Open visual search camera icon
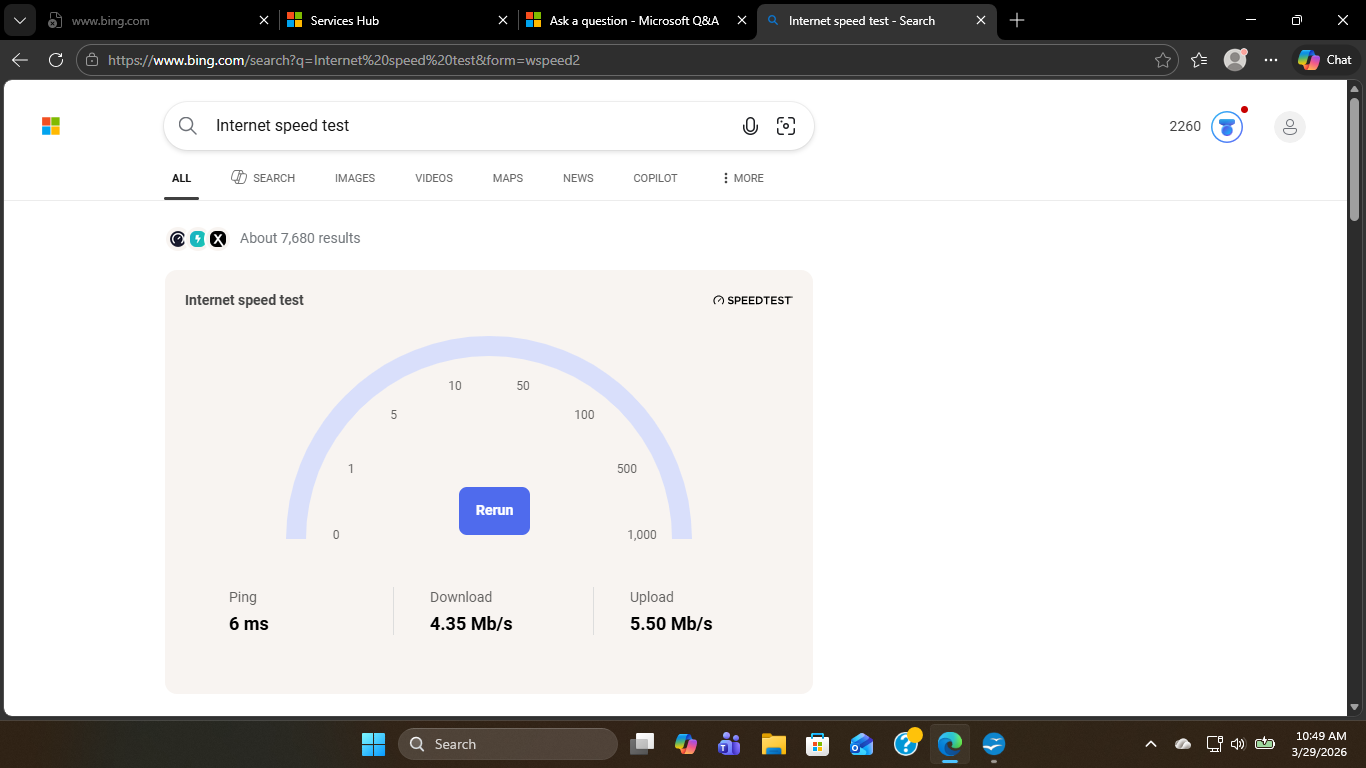1366x768 pixels. click(x=786, y=126)
